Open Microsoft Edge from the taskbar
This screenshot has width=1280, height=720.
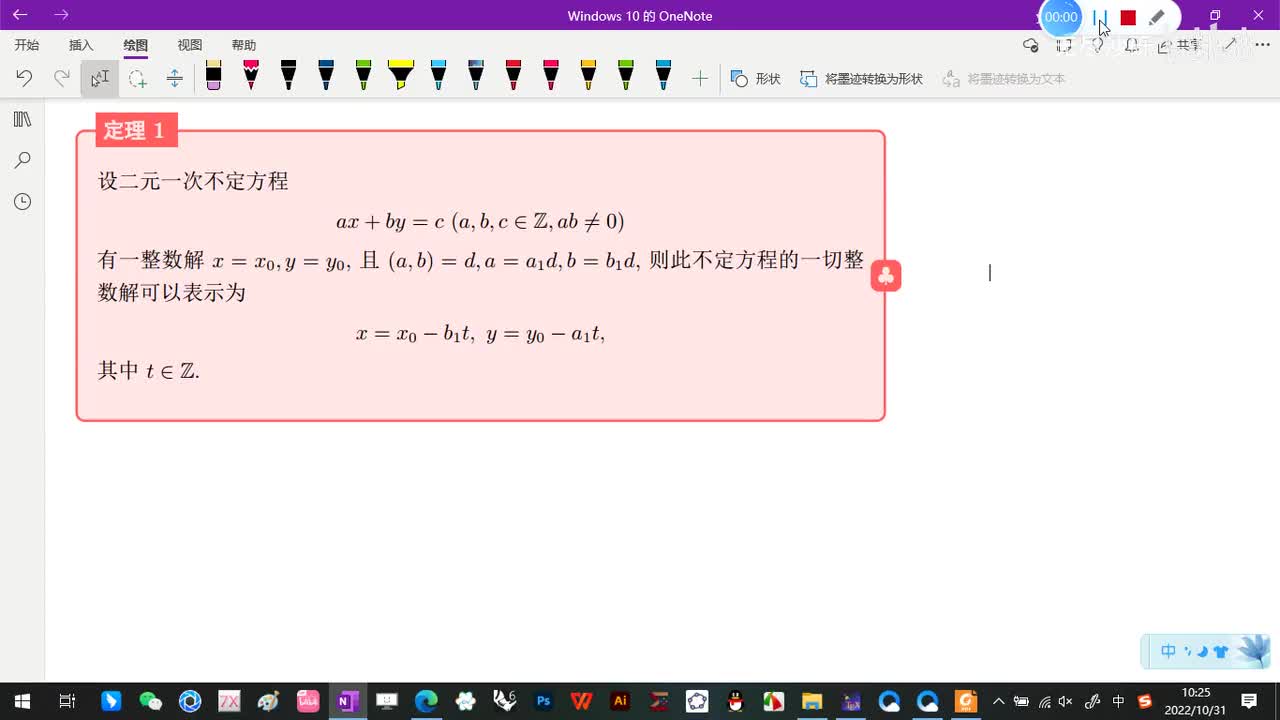point(426,701)
